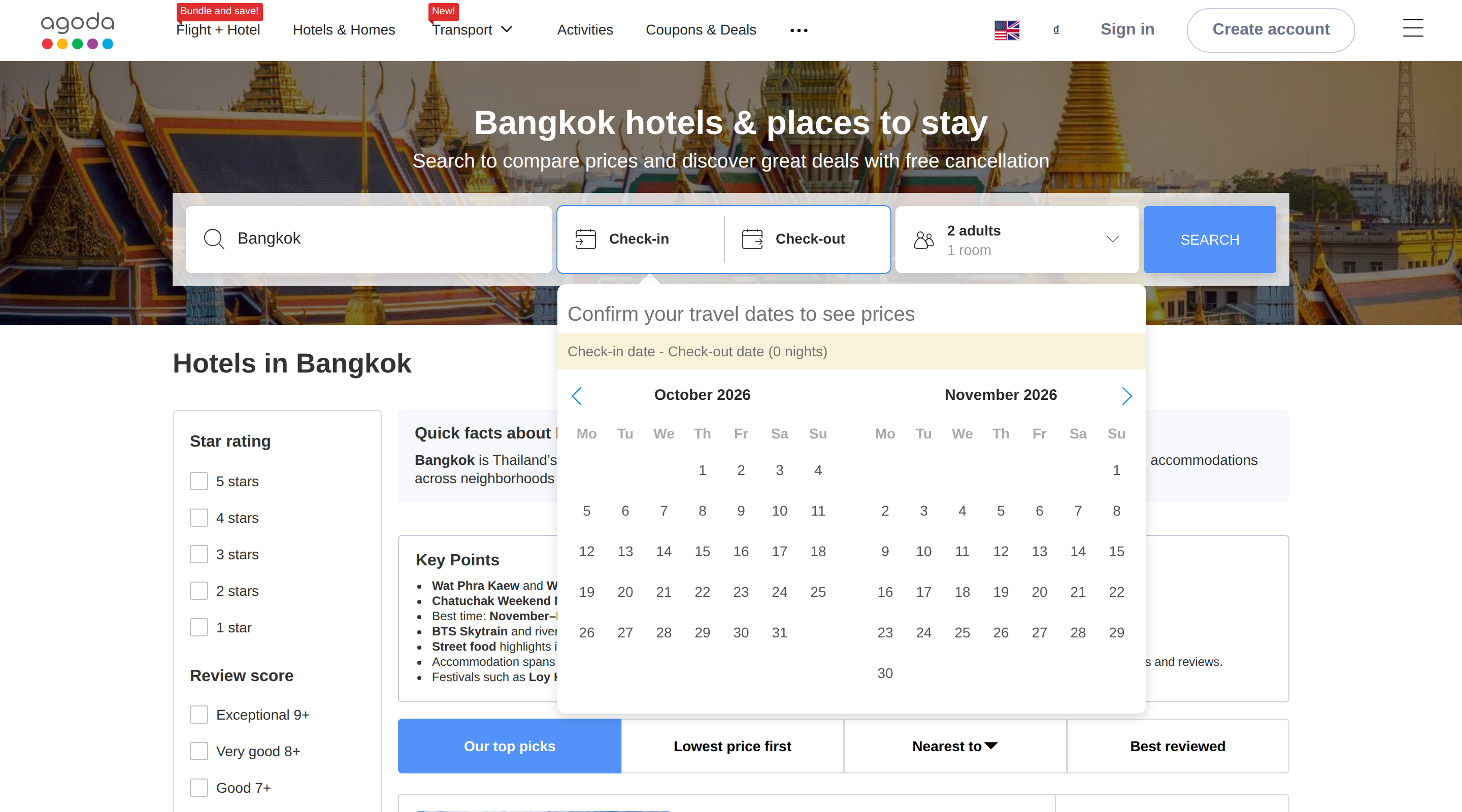The image size is (1462, 812).
Task: Open Nearest to sort dropdown
Action: point(954,746)
